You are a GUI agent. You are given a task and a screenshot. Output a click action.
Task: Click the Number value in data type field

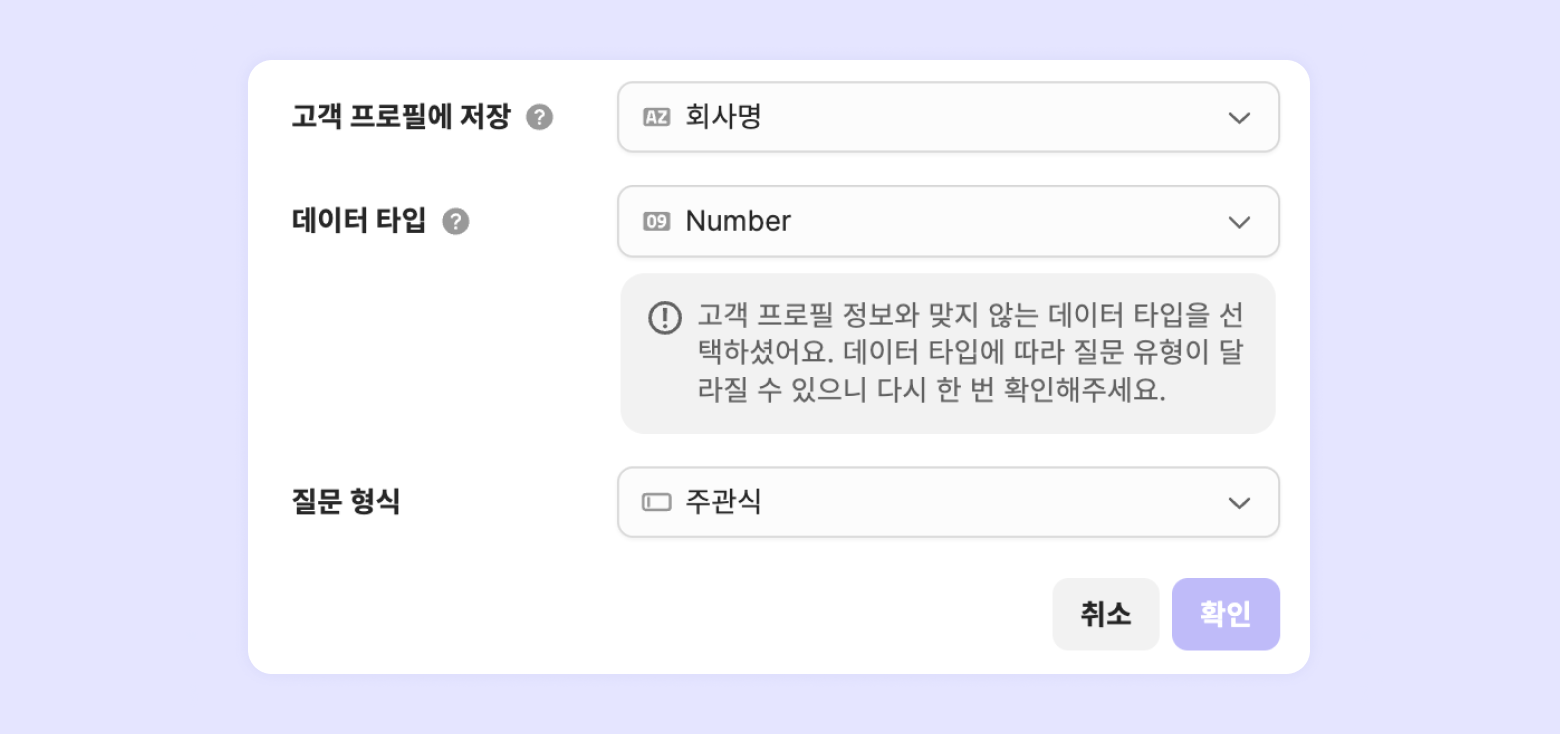coord(738,221)
